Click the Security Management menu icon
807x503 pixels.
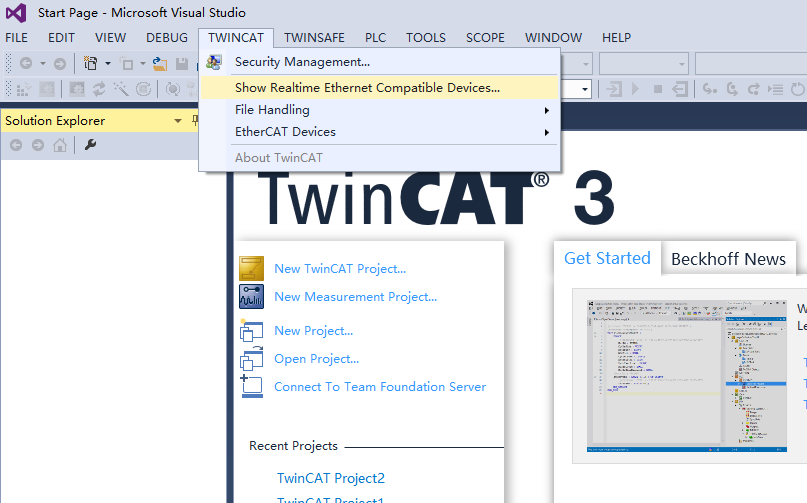pyautogui.click(x=214, y=62)
